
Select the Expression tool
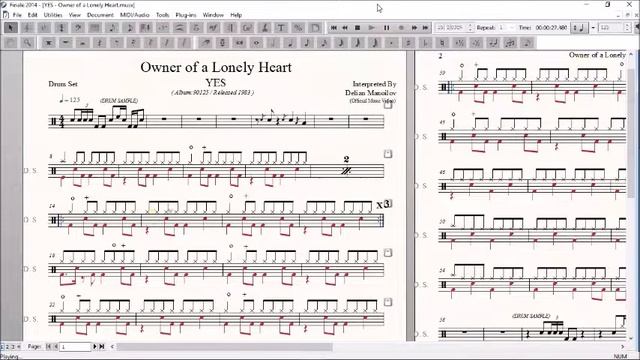pyautogui.click(x=213, y=28)
